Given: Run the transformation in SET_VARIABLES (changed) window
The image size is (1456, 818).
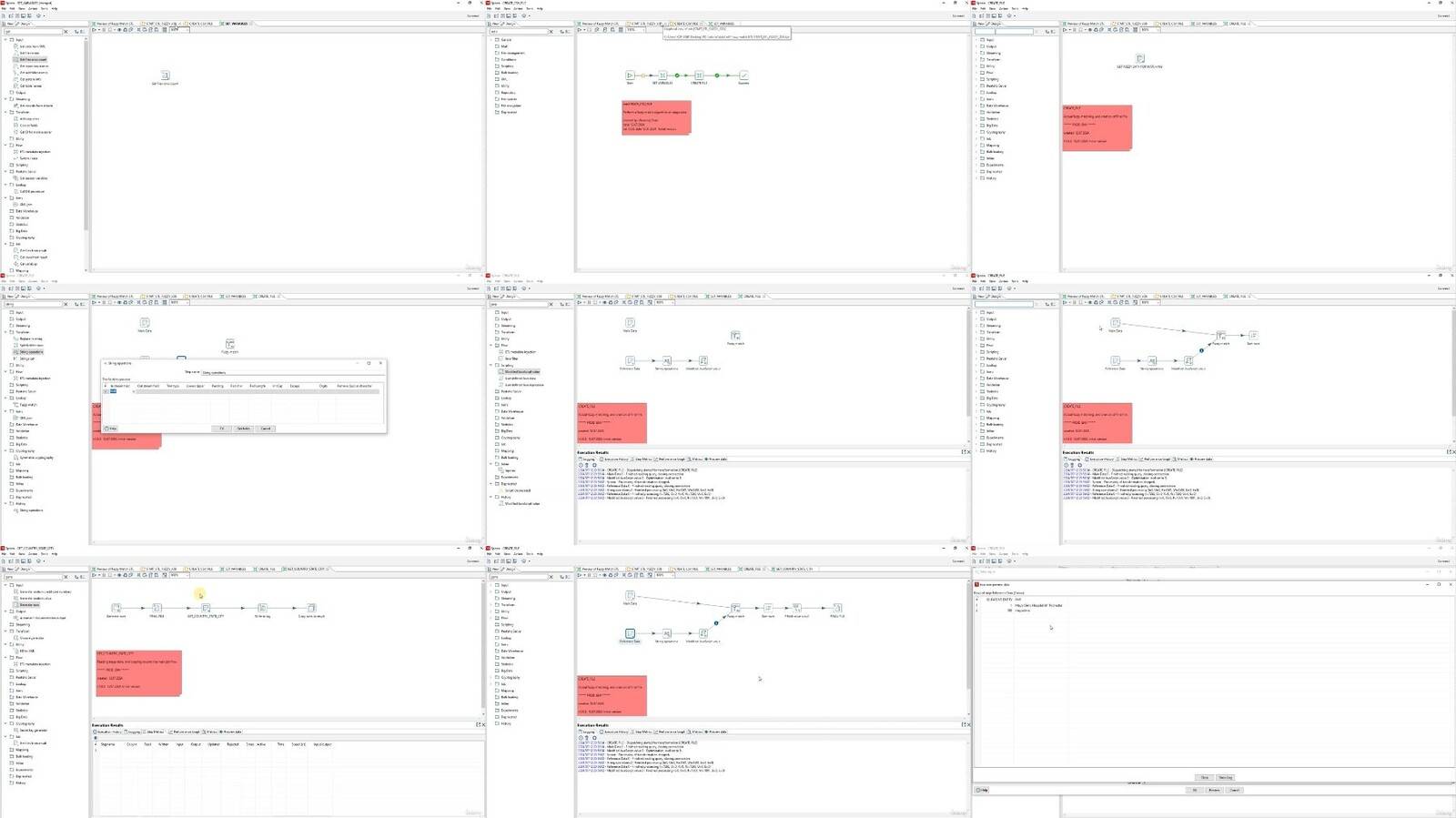Looking at the screenshot, I should pyautogui.click(x=95, y=29).
